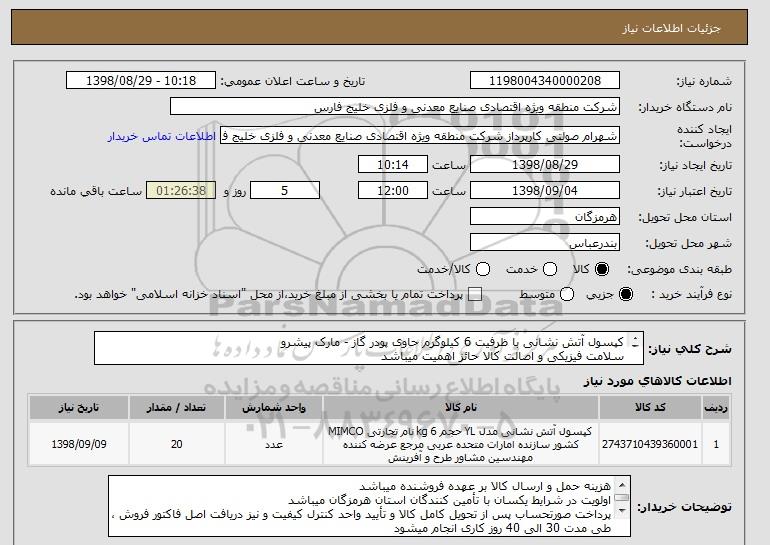
Task: Click the توضیحات خریدار text area
Action: pyautogui.click(x=369, y=506)
